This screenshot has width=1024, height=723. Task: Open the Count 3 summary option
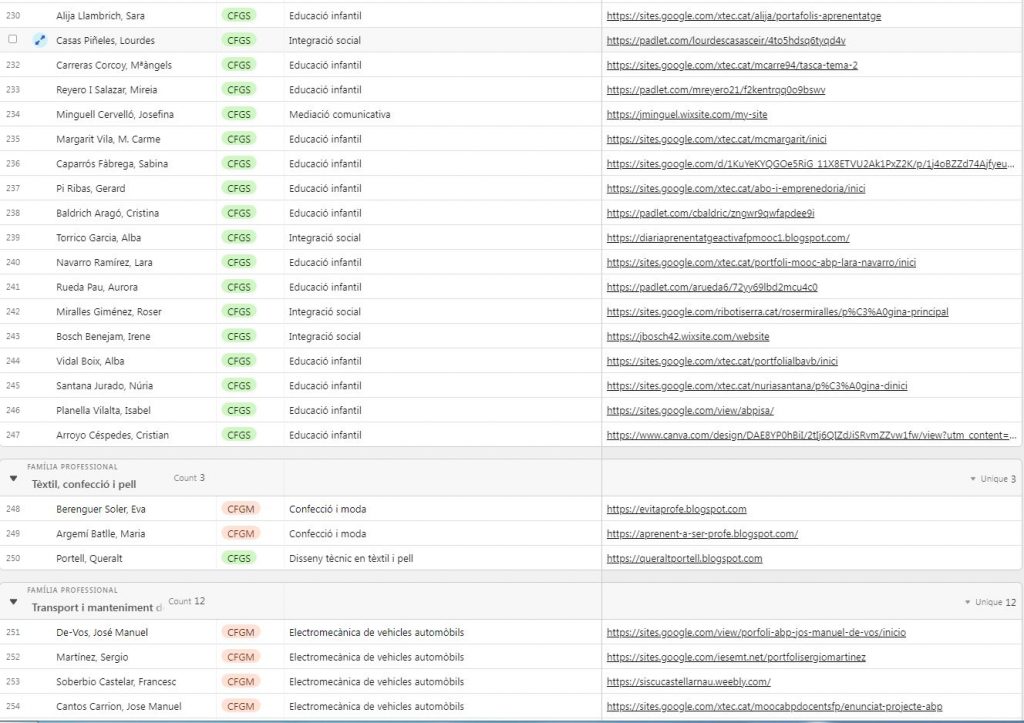pyautogui.click(x=189, y=478)
